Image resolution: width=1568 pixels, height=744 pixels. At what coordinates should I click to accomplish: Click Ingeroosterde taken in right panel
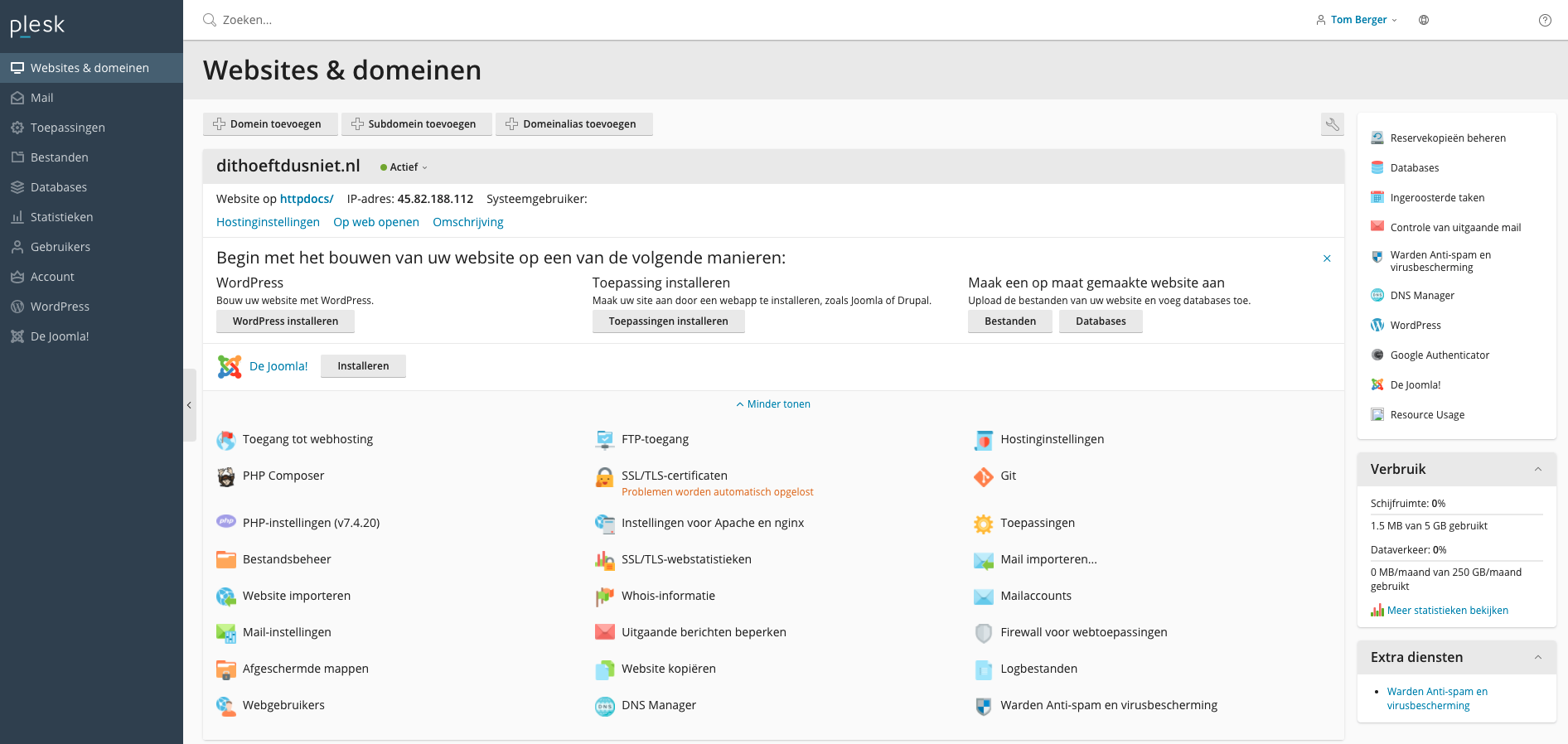[x=1437, y=198]
